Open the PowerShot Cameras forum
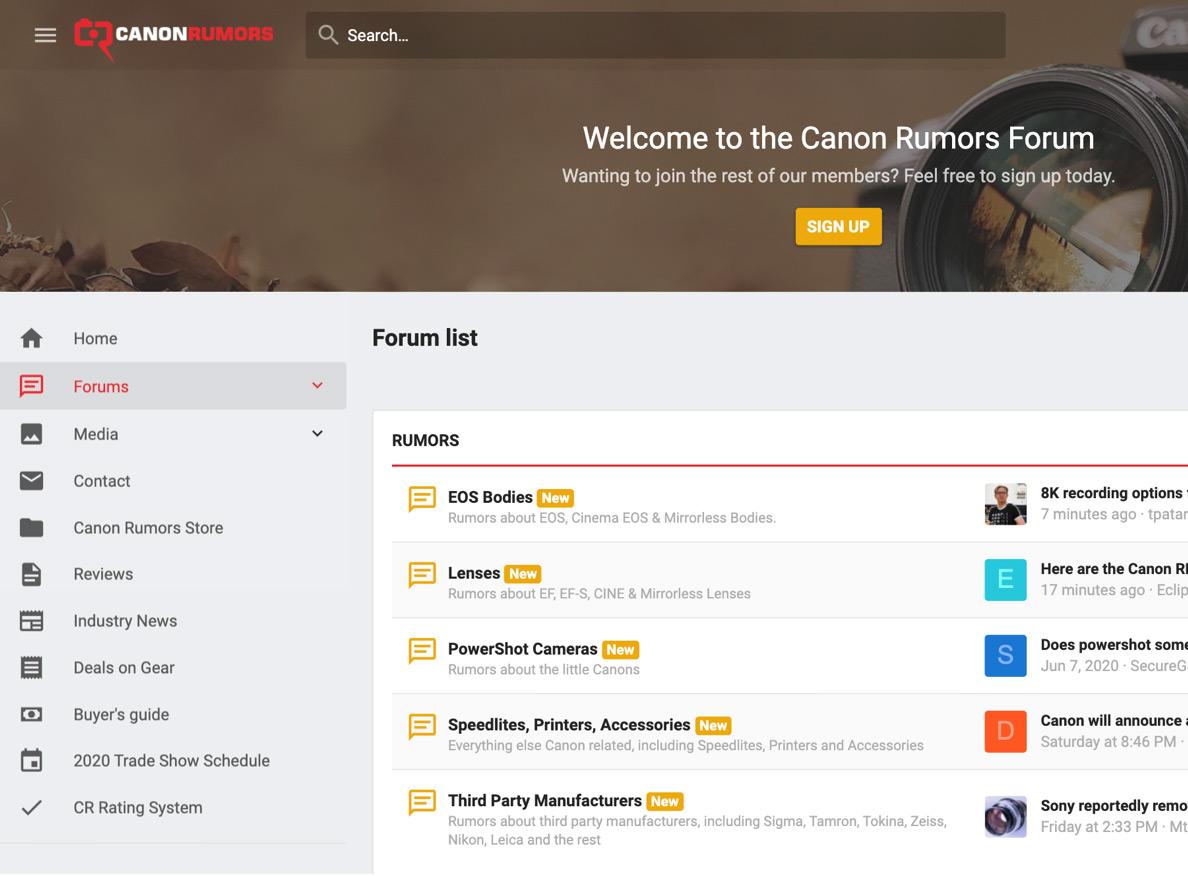1188x876 pixels. 522,649
